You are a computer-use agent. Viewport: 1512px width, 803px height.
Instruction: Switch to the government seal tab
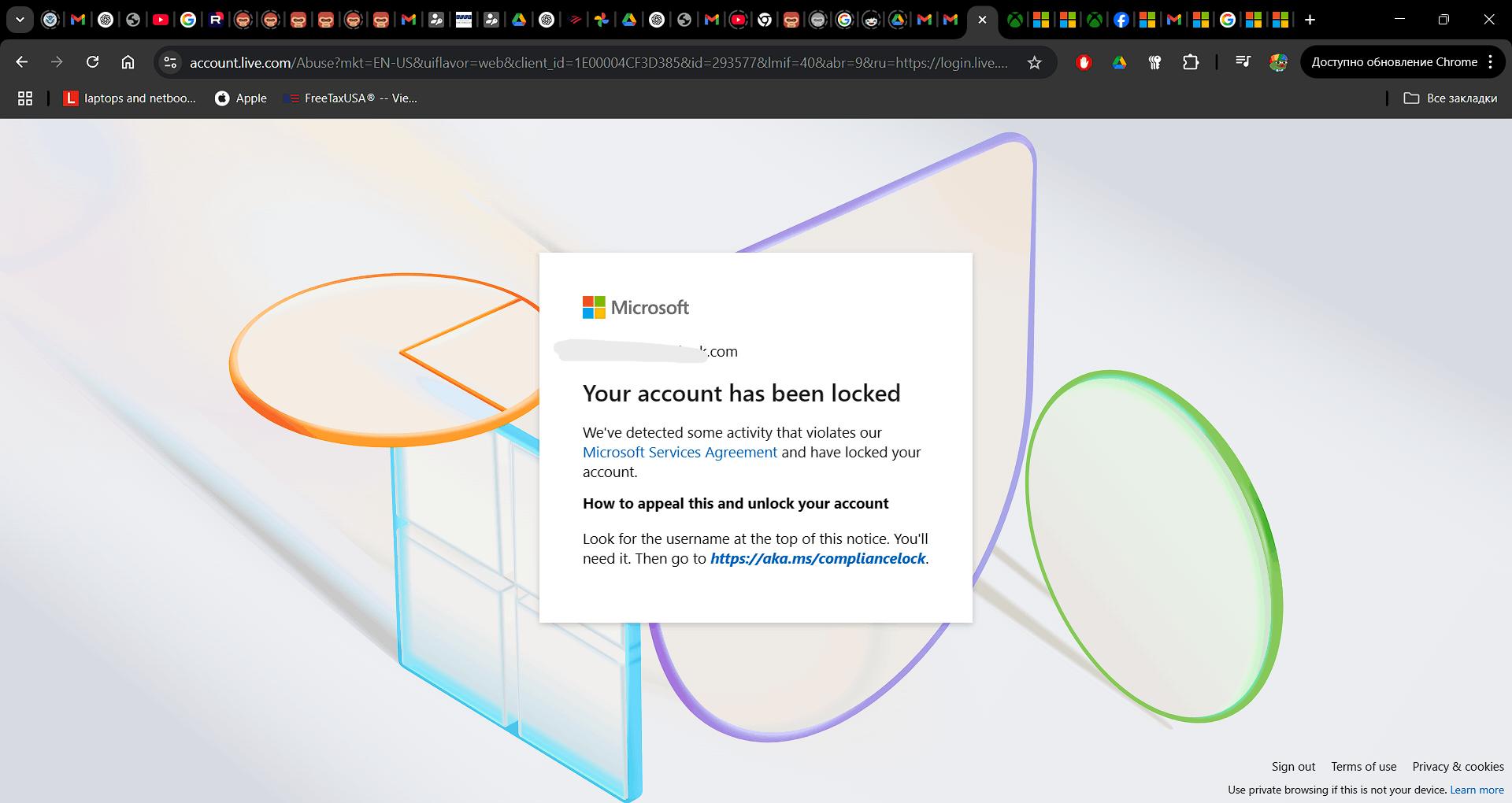50,20
